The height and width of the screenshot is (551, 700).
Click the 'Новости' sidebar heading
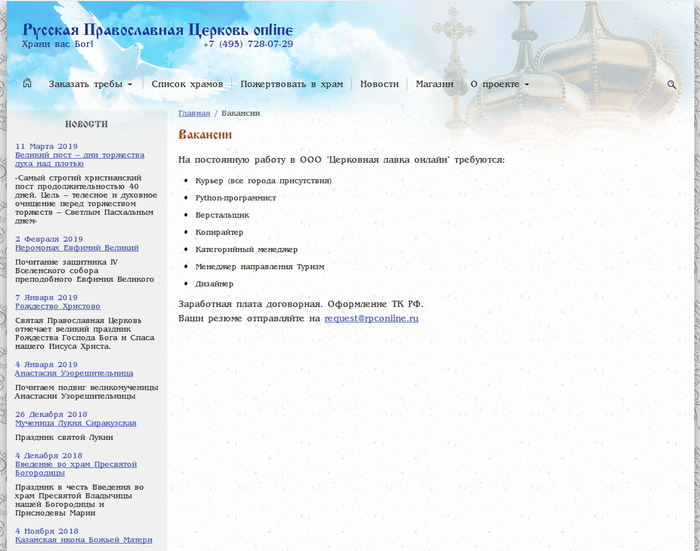[x=86, y=124]
